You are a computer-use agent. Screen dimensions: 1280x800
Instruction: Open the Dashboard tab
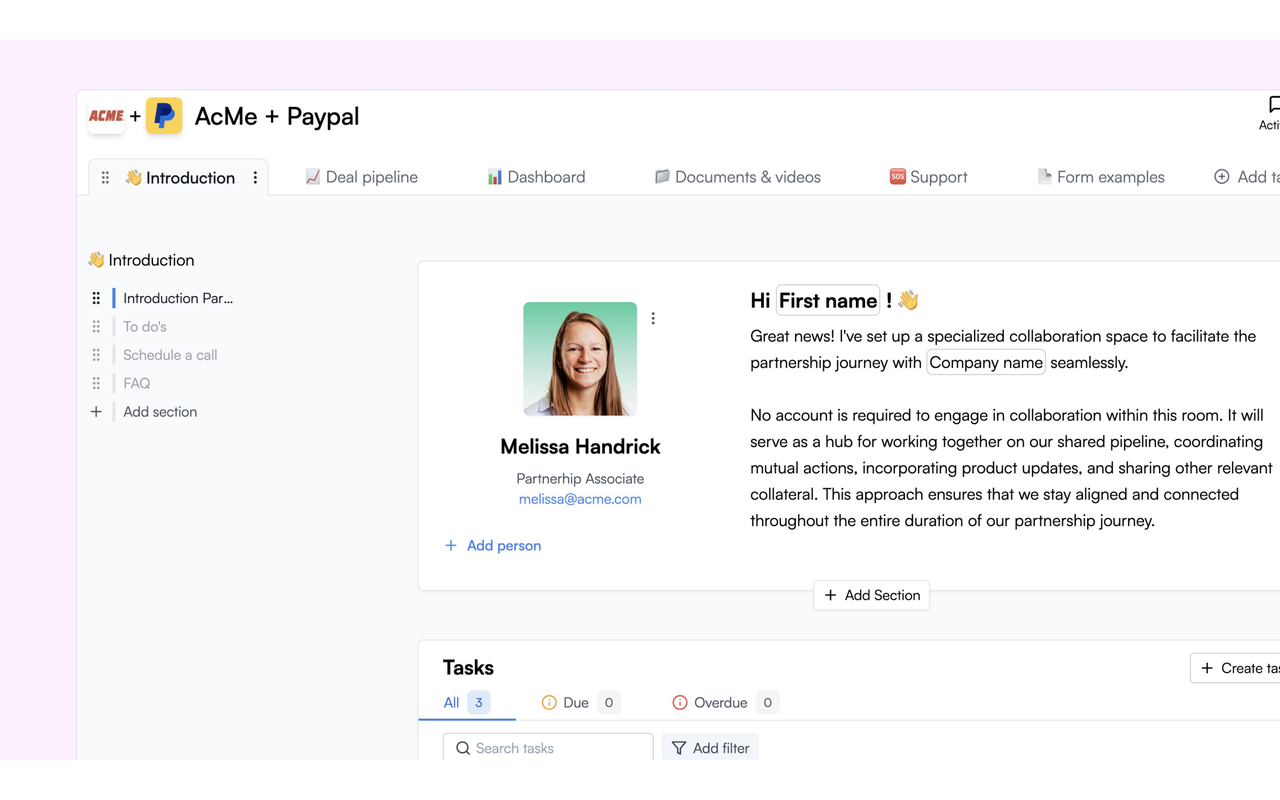[x=536, y=177]
